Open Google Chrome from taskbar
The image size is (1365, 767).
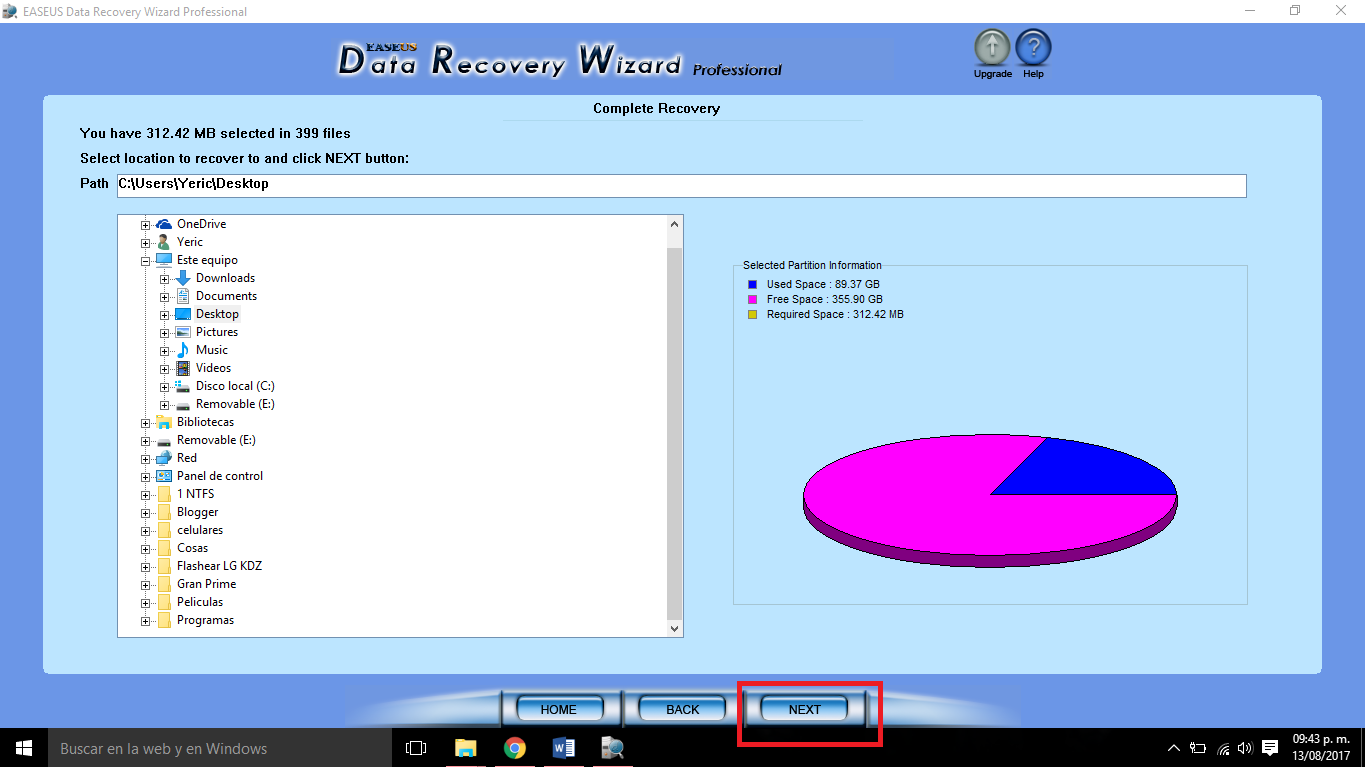tap(515, 748)
